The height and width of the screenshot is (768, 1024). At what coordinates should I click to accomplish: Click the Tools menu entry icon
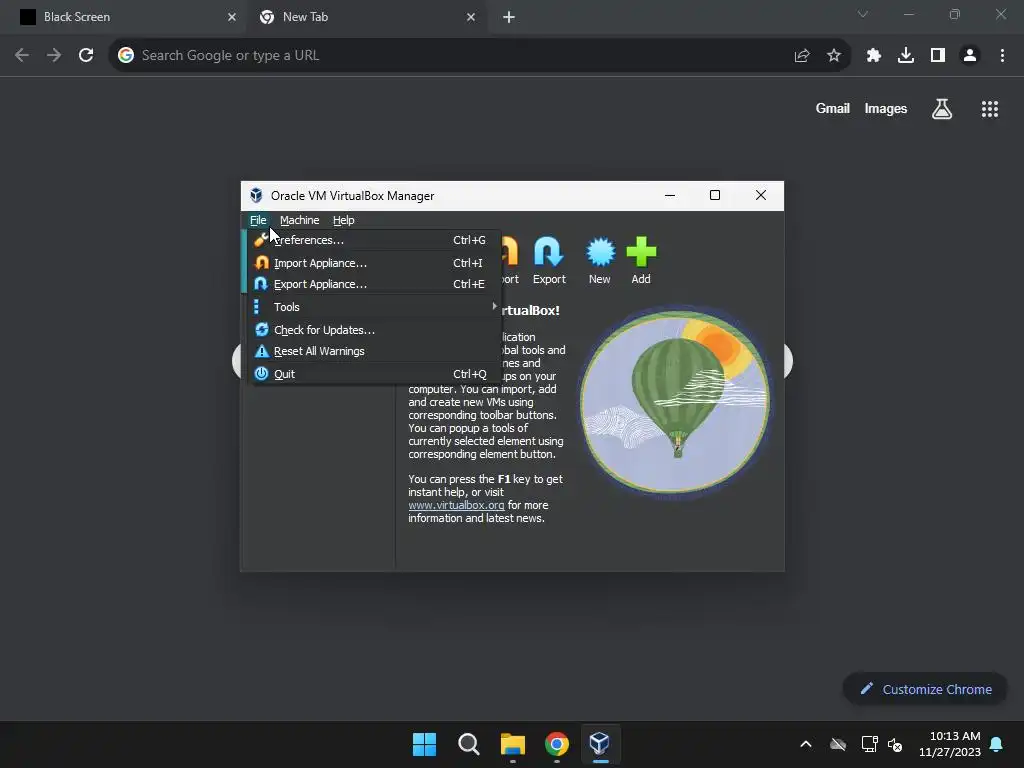click(x=257, y=306)
